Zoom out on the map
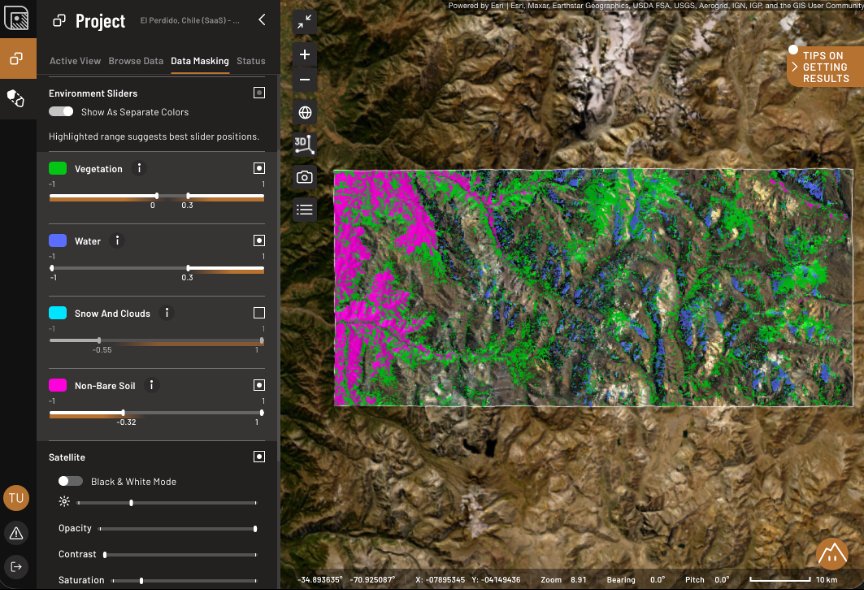 (304, 80)
